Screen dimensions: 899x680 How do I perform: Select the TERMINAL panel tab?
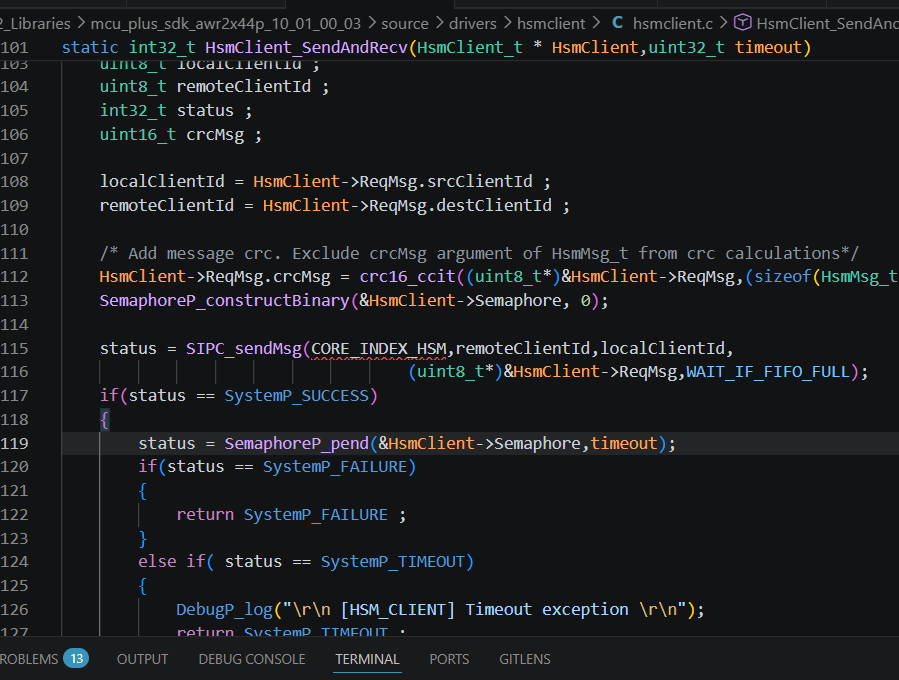[x=368, y=659]
